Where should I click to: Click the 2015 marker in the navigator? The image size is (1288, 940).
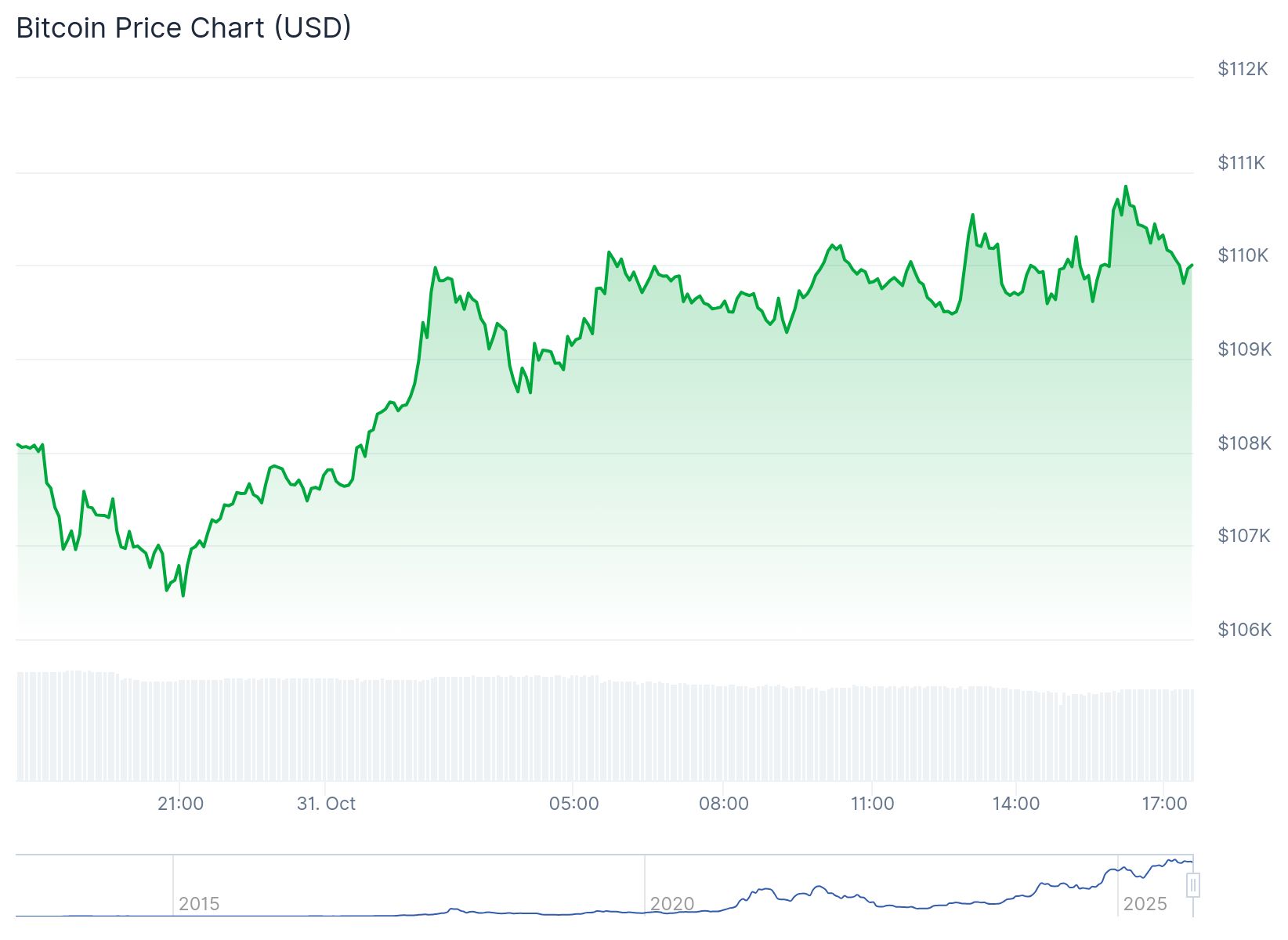tap(199, 904)
